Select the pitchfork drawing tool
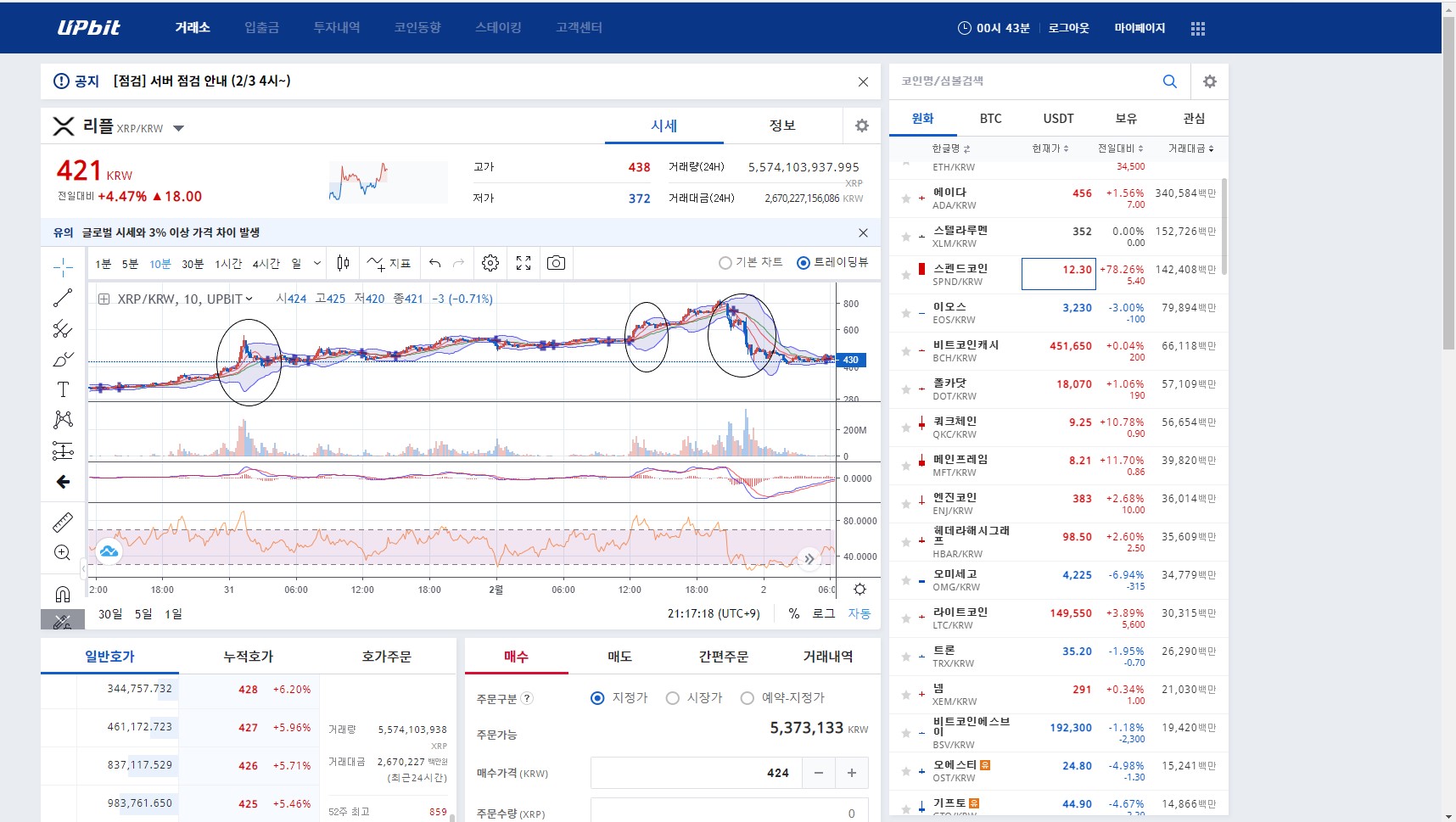 click(x=63, y=328)
